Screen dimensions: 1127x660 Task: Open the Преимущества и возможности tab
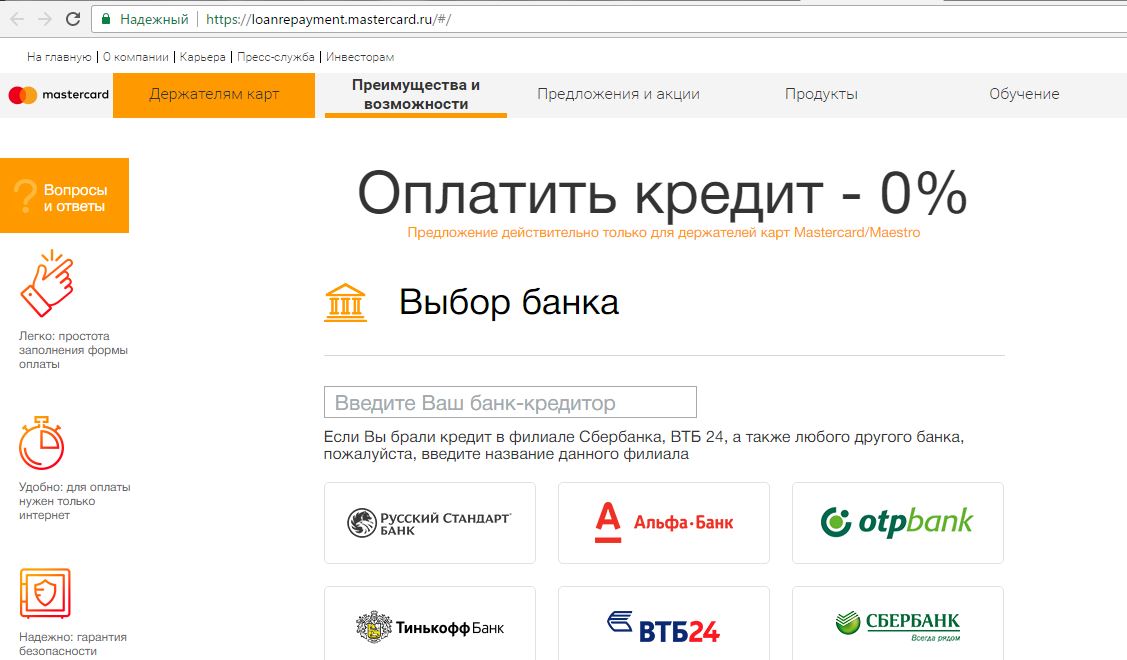point(416,95)
